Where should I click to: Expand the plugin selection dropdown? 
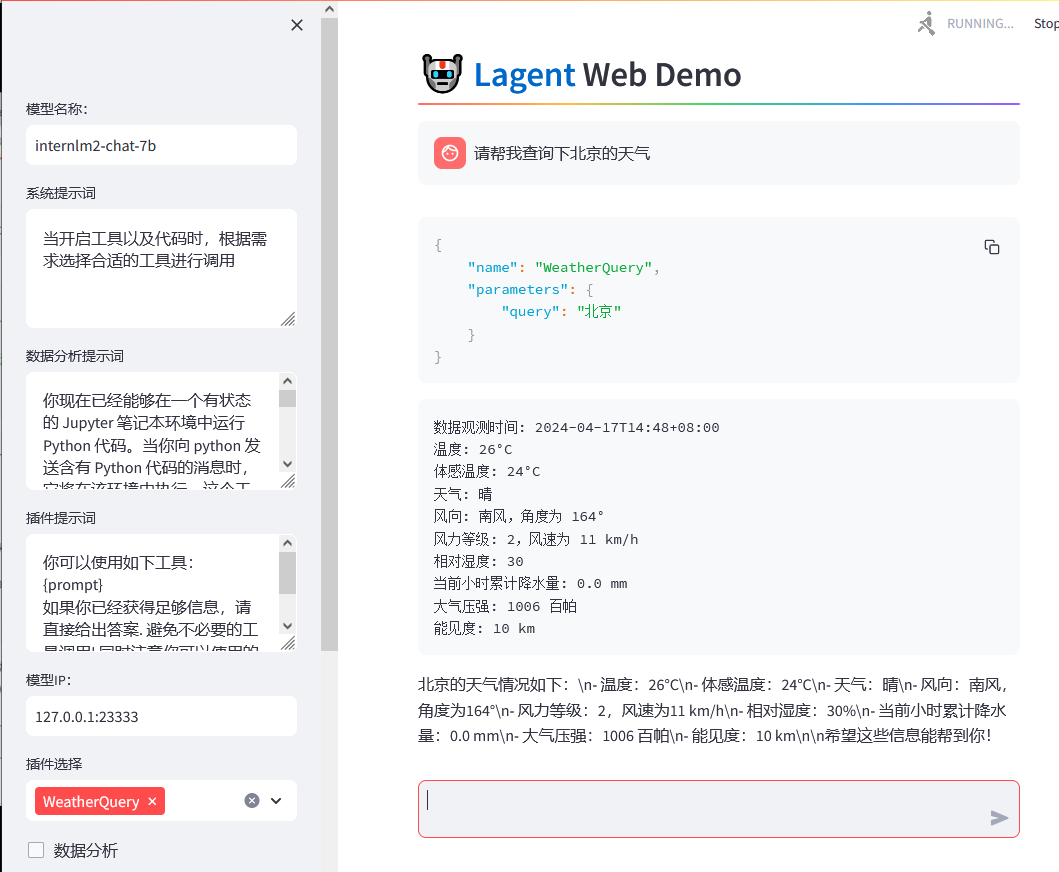pyautogui.click(x=276, y=800)
